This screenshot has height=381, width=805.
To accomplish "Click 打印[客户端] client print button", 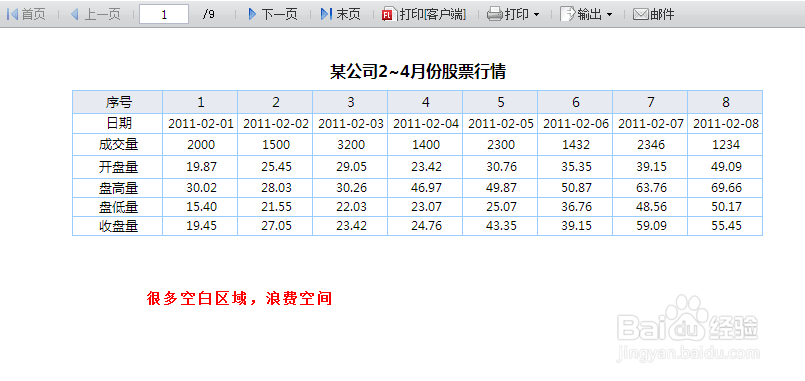I will [x=424, y=14].
